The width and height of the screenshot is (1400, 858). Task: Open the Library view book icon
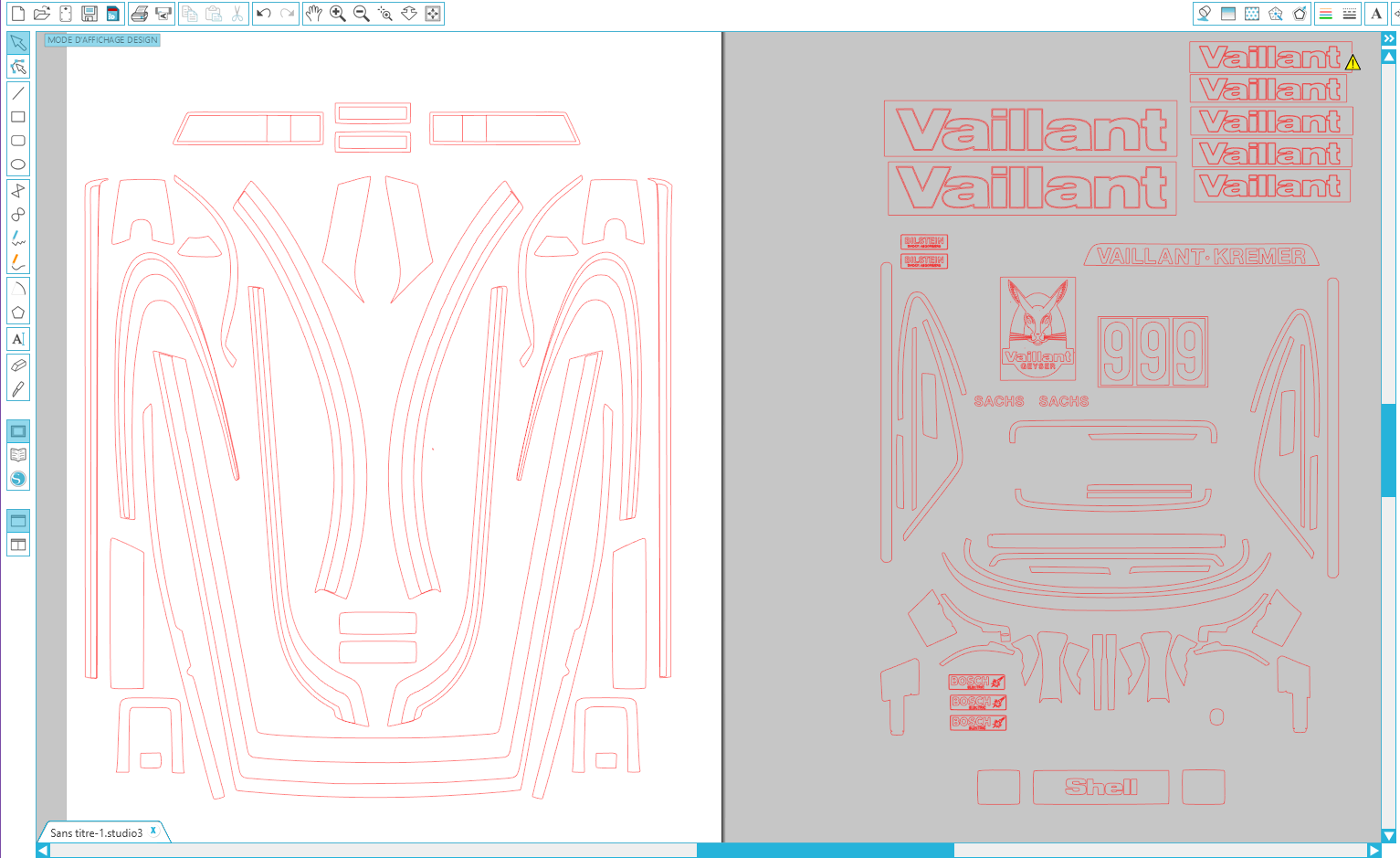click(18, 455)
